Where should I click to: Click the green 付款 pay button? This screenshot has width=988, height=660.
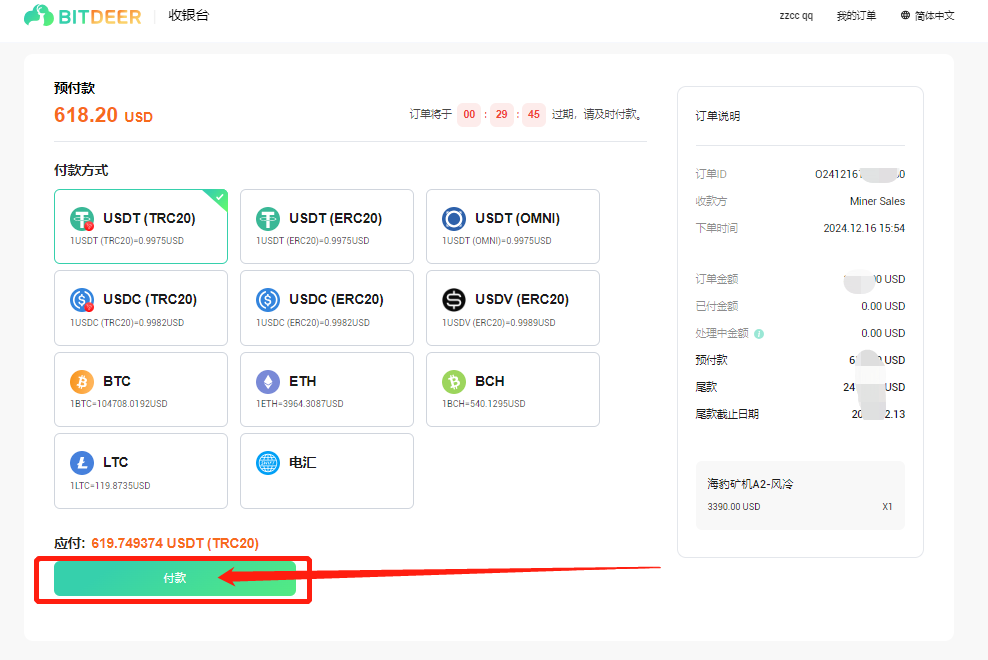pyautogui.click(x=175, y=578)
